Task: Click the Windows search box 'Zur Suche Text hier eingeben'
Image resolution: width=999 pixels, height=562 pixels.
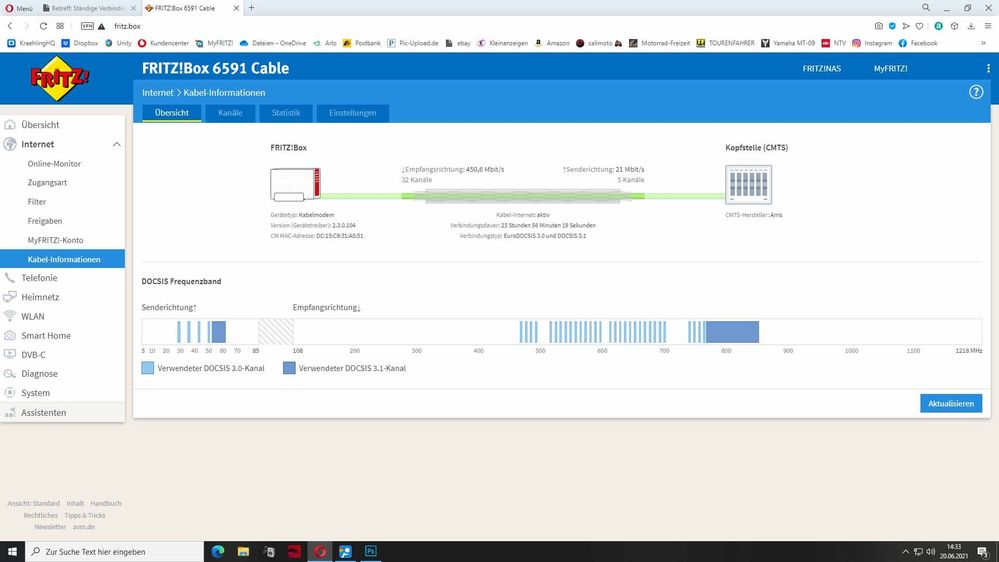Action: coord(114,552)
